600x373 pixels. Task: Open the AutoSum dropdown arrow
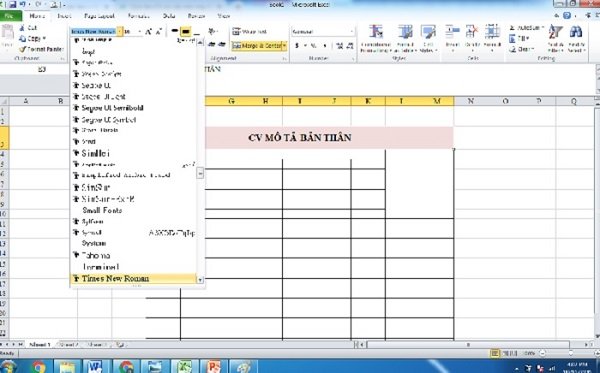click(x=543, y=28)
